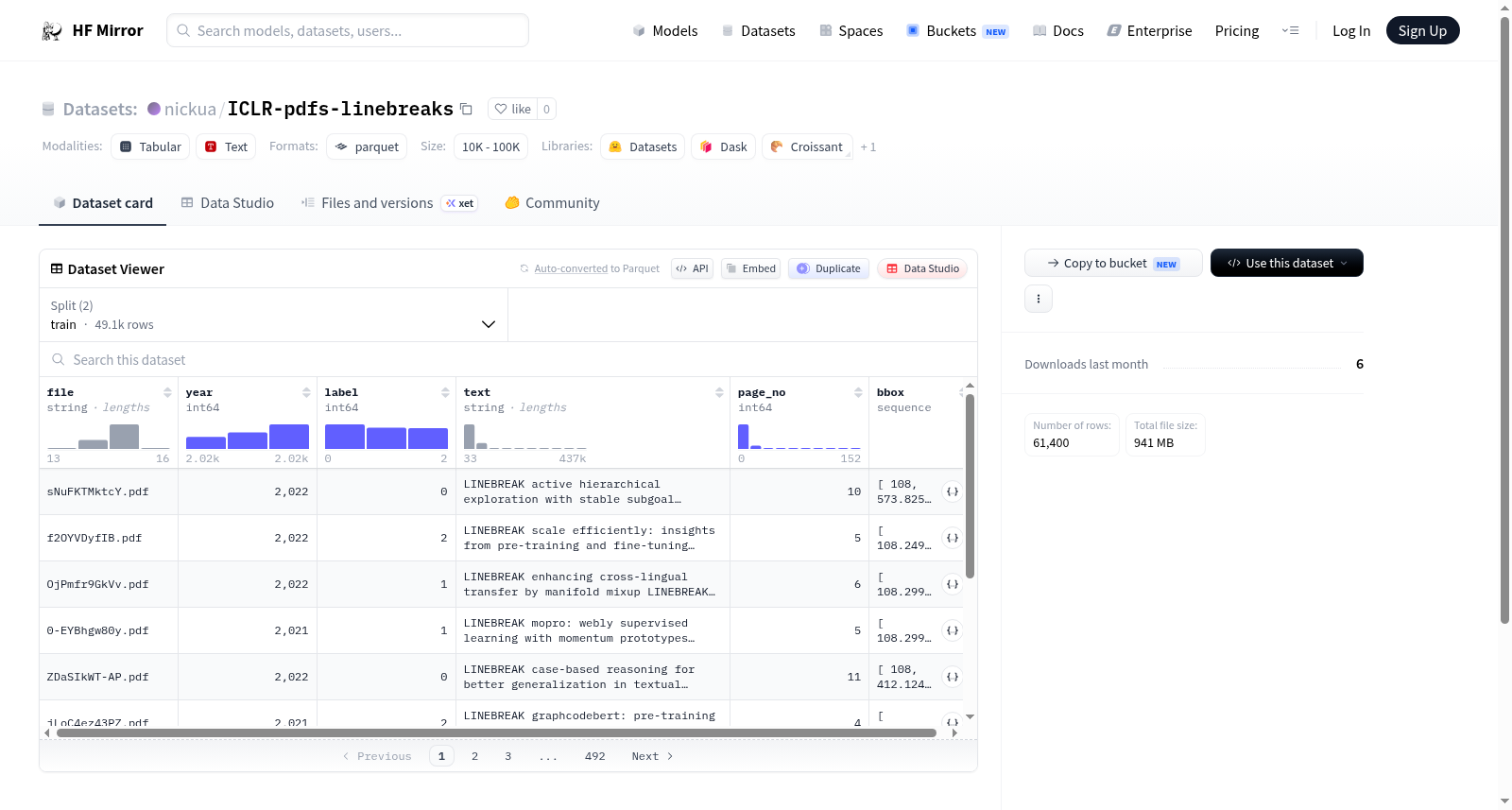Click Copy to bucket button
This screenshot has height=810, width=1512.
click(1113, 263)
